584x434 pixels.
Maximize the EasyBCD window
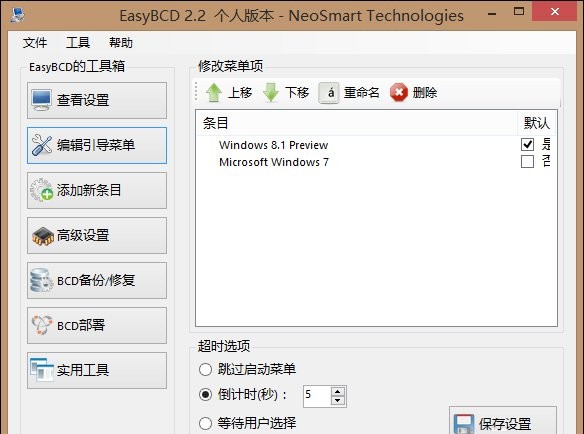point(519,12)
